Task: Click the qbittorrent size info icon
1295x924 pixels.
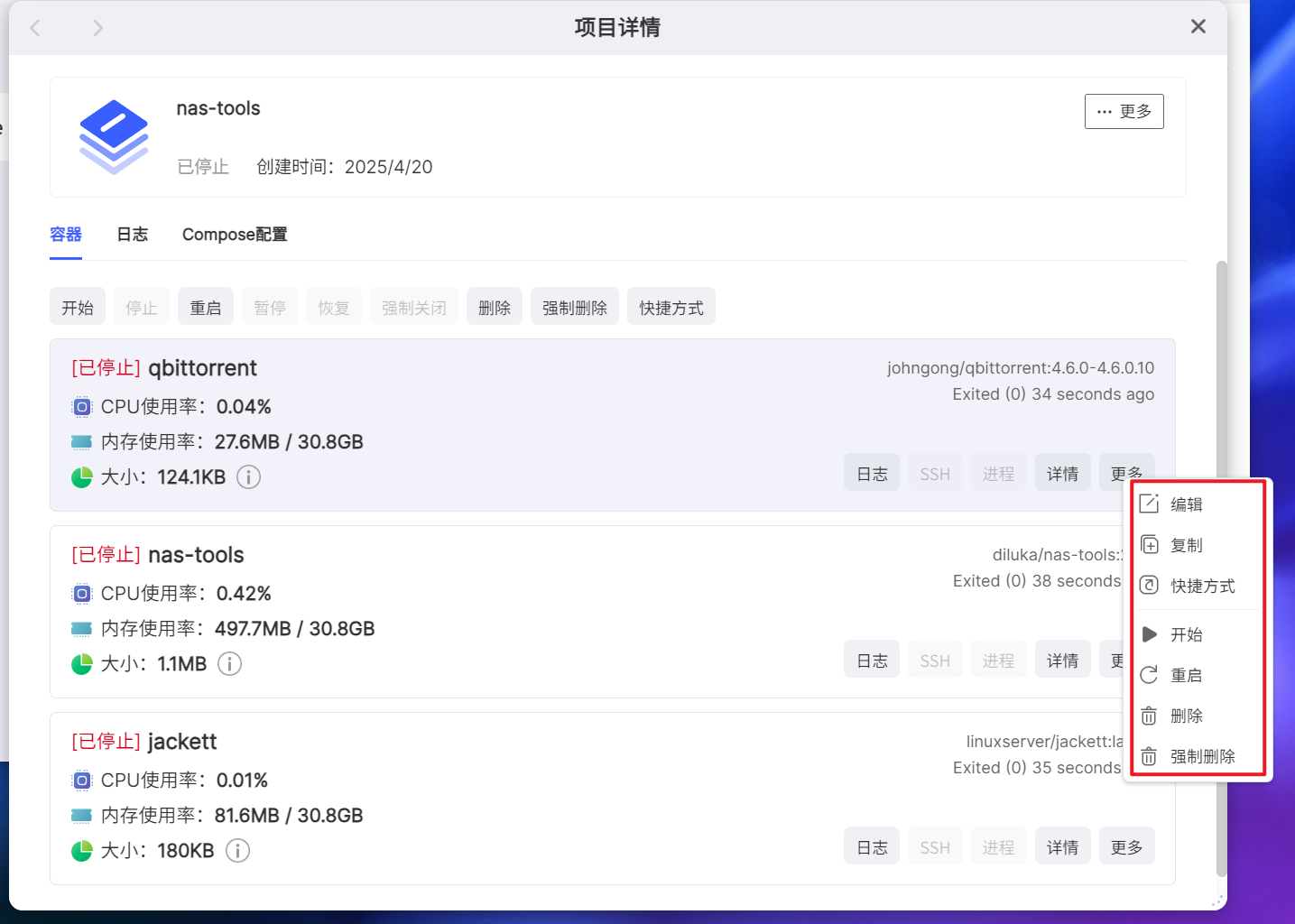Action: click(x=249, y=477)
